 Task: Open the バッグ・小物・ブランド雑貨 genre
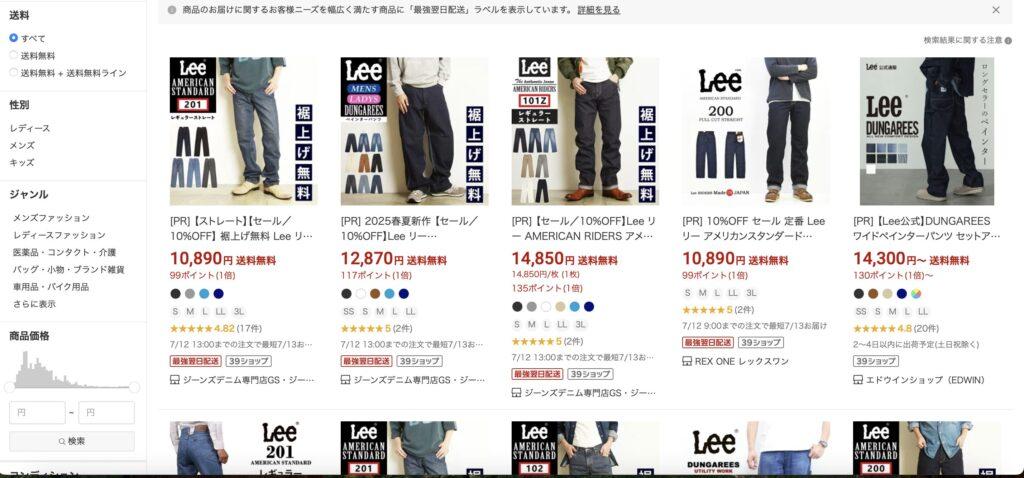point(69,269)
